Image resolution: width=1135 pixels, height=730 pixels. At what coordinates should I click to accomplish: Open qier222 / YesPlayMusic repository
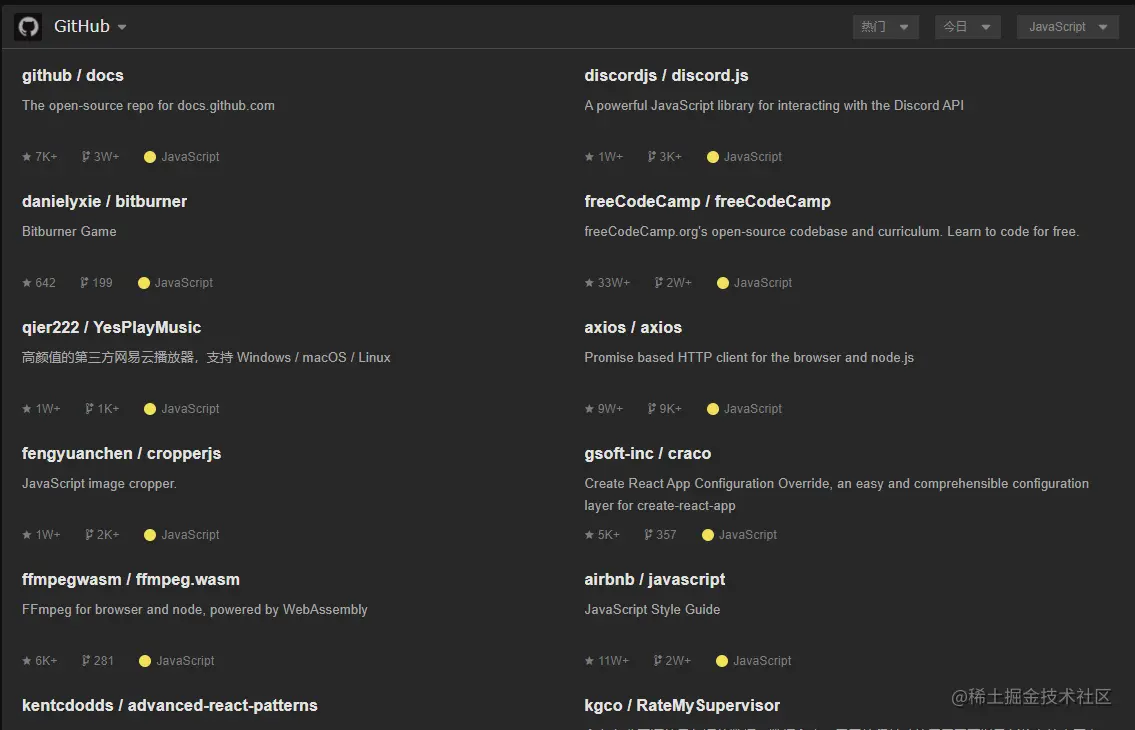111,327
